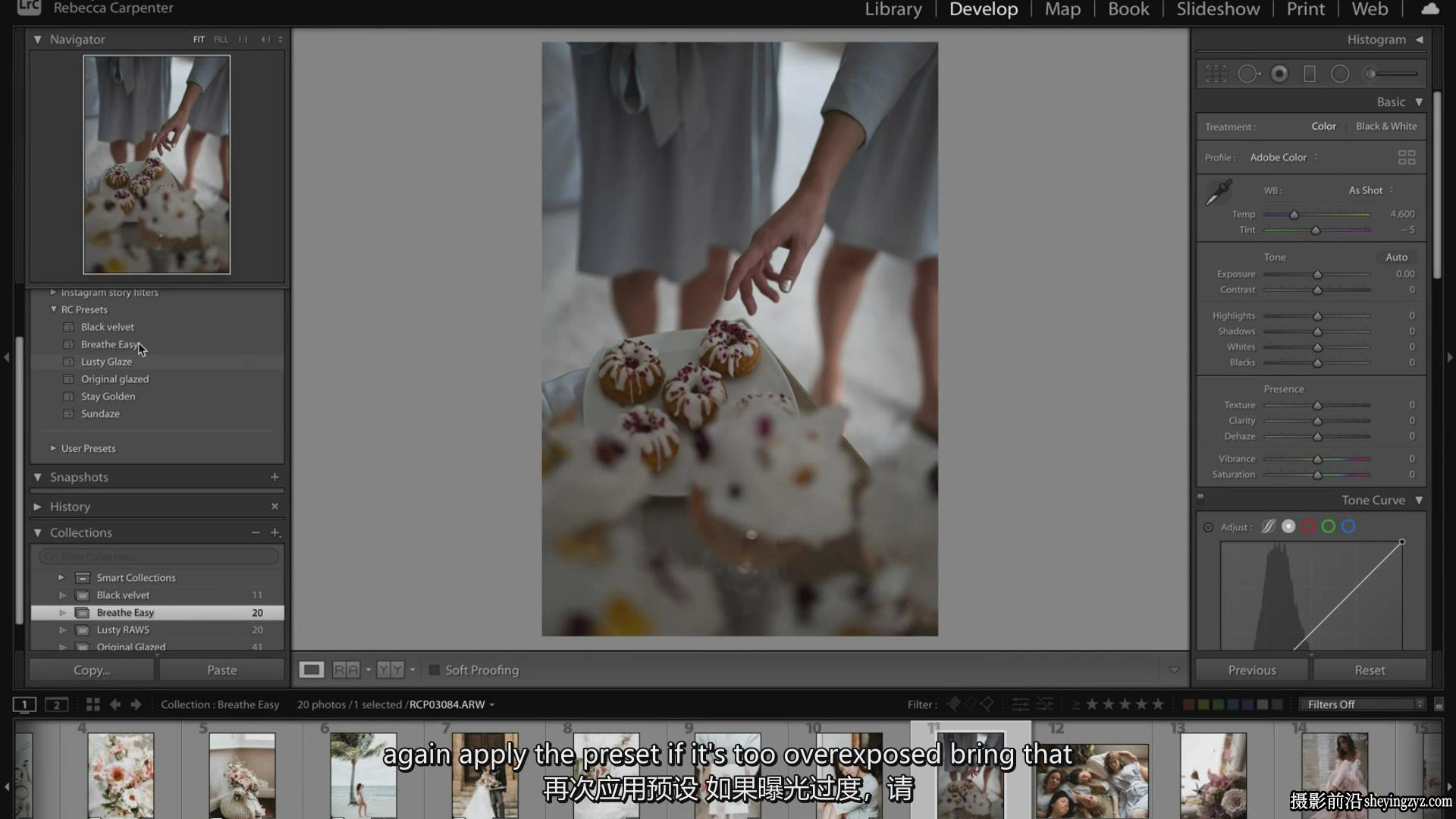Expand the Smart Collections set
The height and width of the screenshot is (819, 1456).
pos(61,577)
